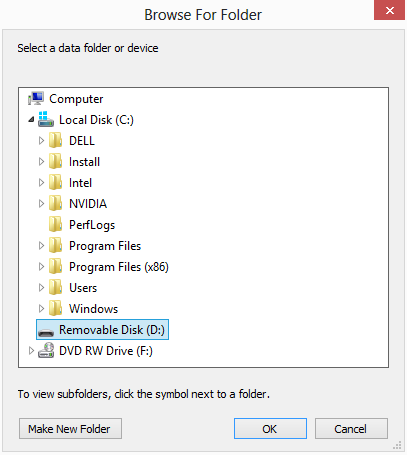Expand the Program Files folder arrow
Viewport: 407px width, 455px height.
[41, 246]
